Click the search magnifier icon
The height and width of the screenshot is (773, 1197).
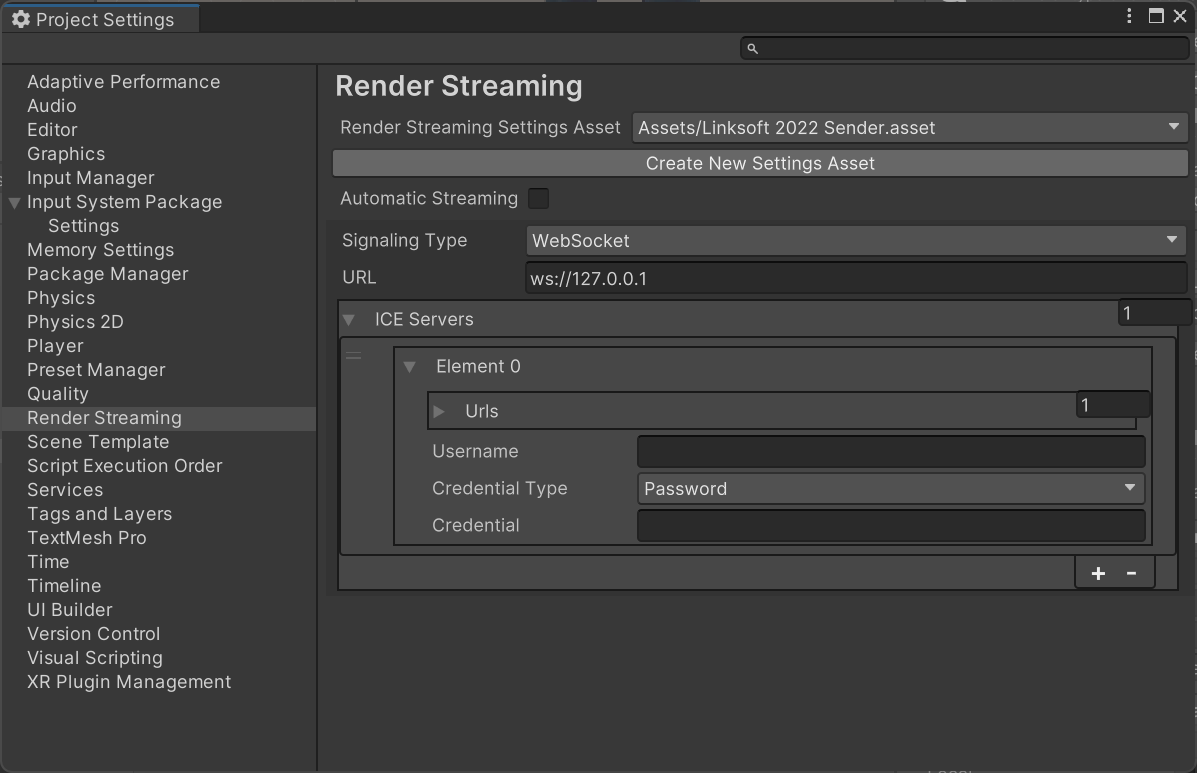pos(753,48)
